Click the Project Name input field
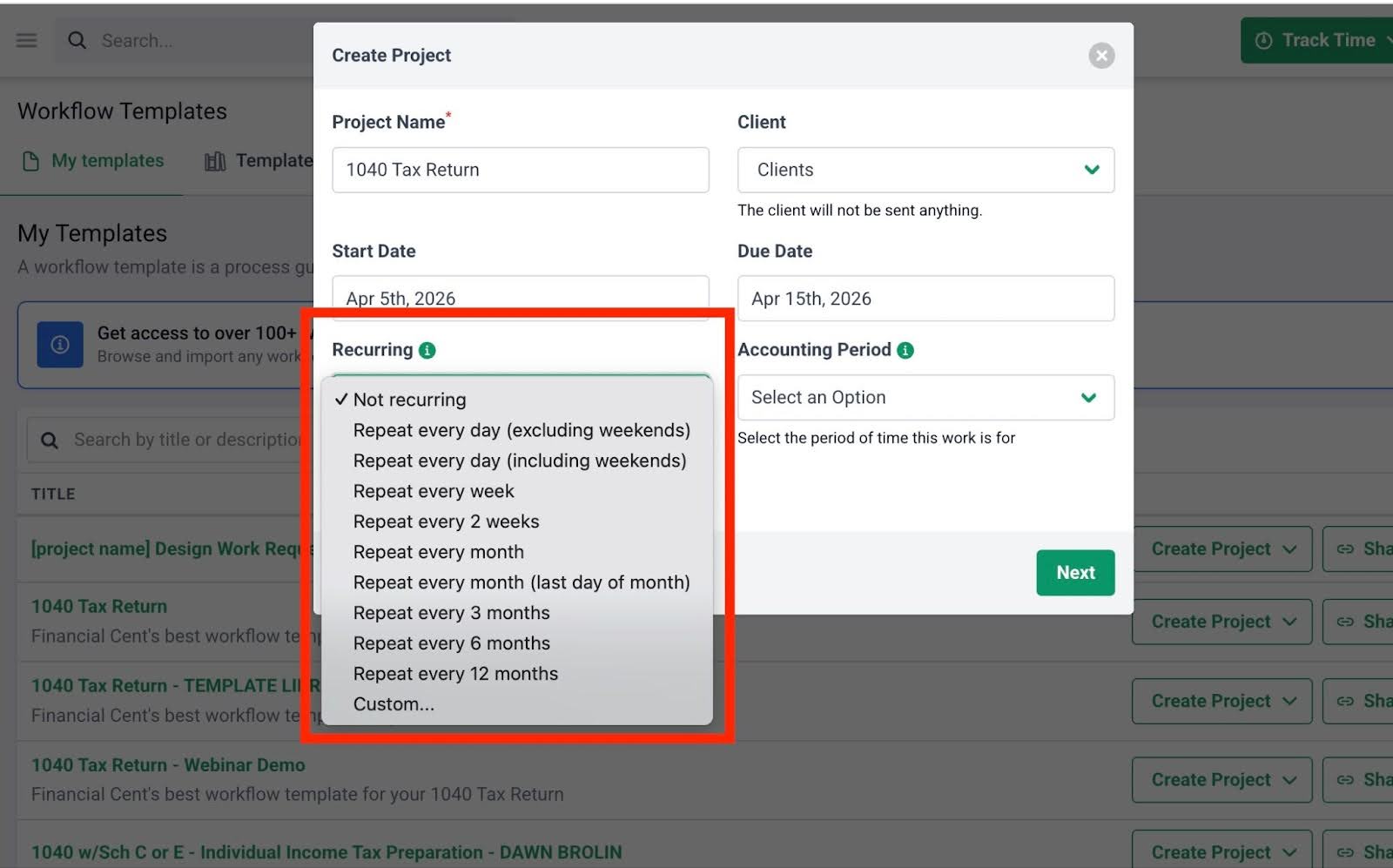 click(520, 170)
